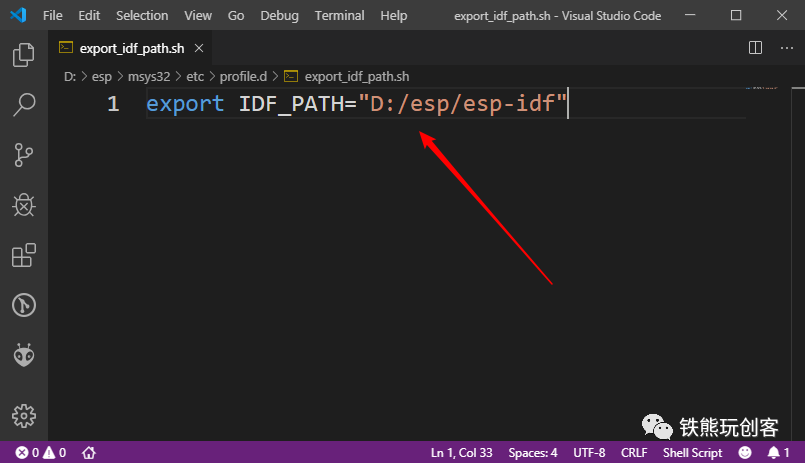Open the Extensions view icon
Viewport: 805px width, 463px height.
(24, 255)
